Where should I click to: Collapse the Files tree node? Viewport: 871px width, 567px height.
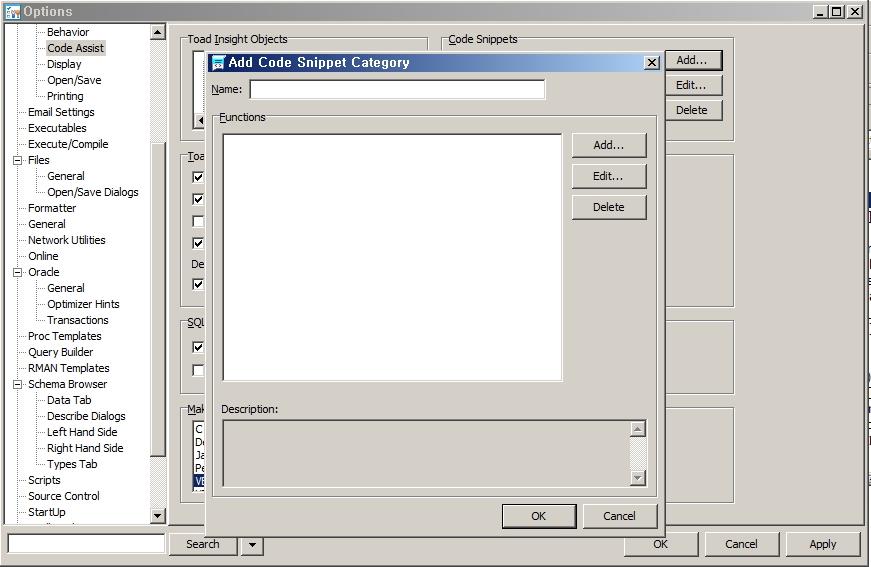(x=18, y=160)
